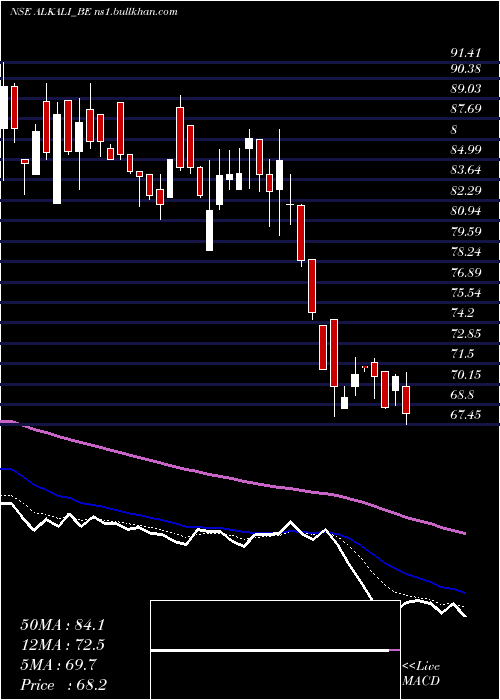Click the 71.5 price axis label

tap(462, 354)
